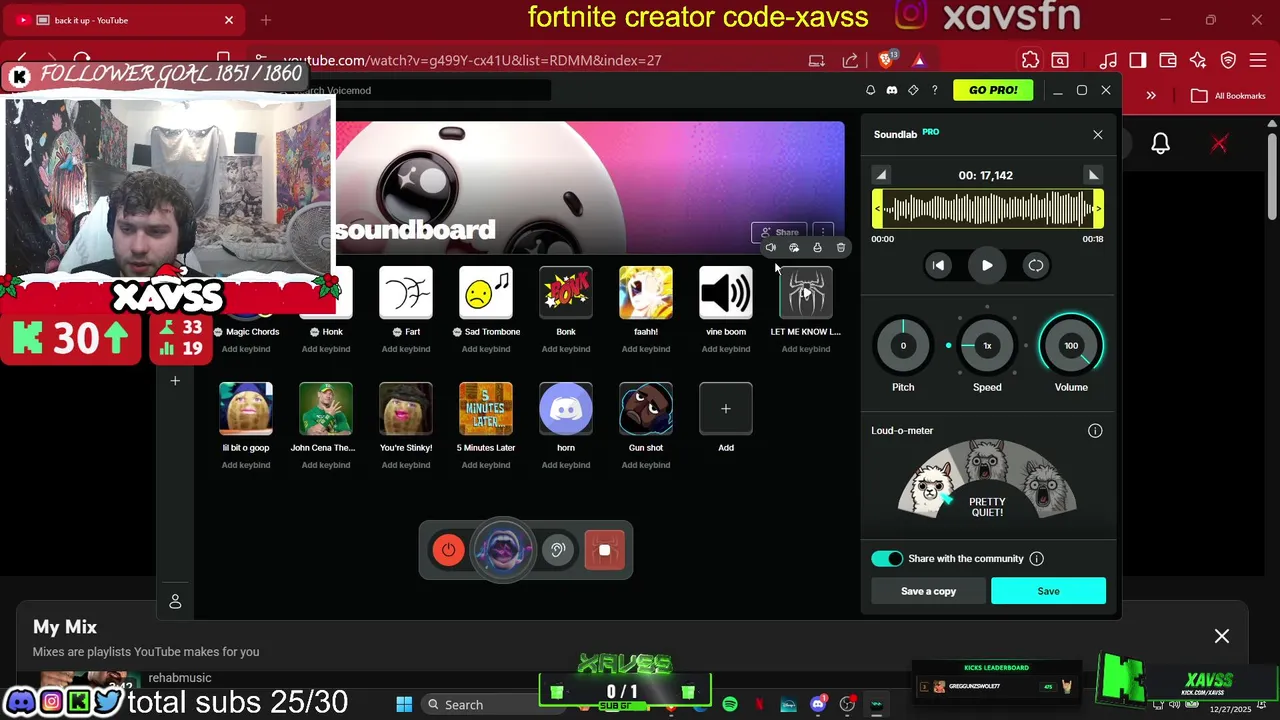Add new soundboard with plus in sidebar
1280x720 pixels.
coord(175,381)
